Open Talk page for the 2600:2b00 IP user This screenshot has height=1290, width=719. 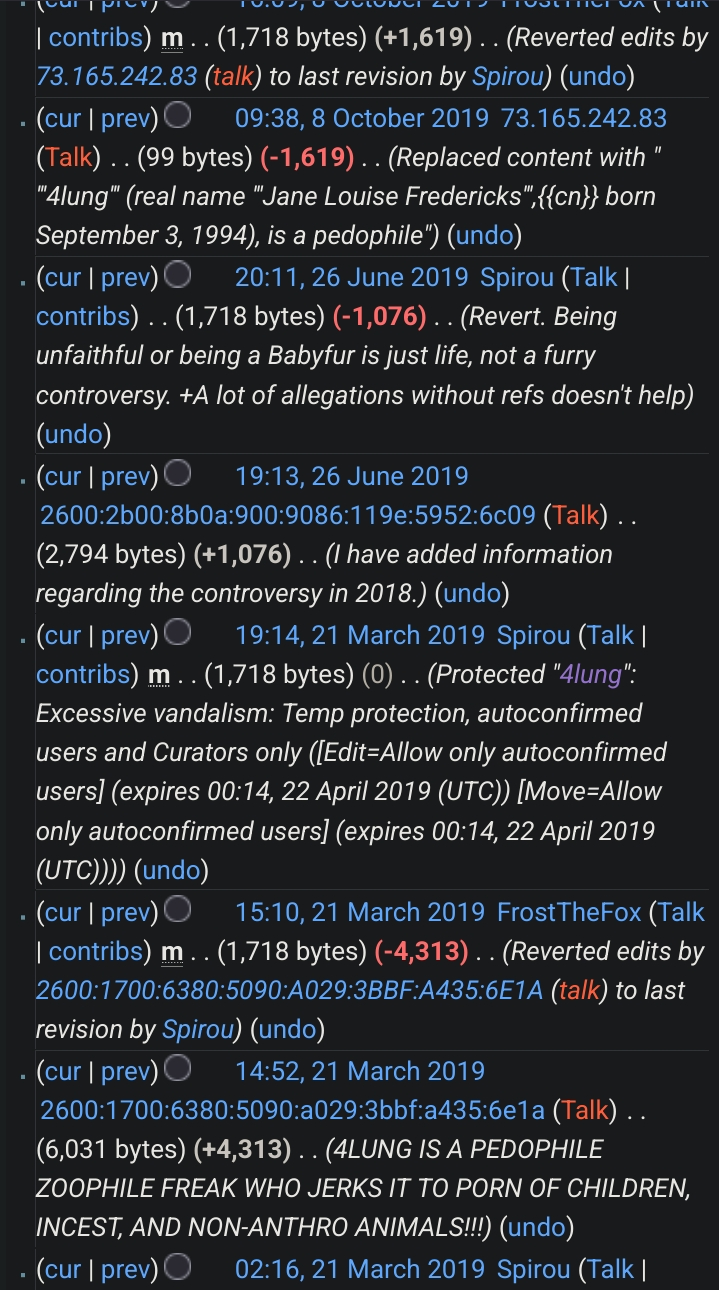(x=576, y=515)
